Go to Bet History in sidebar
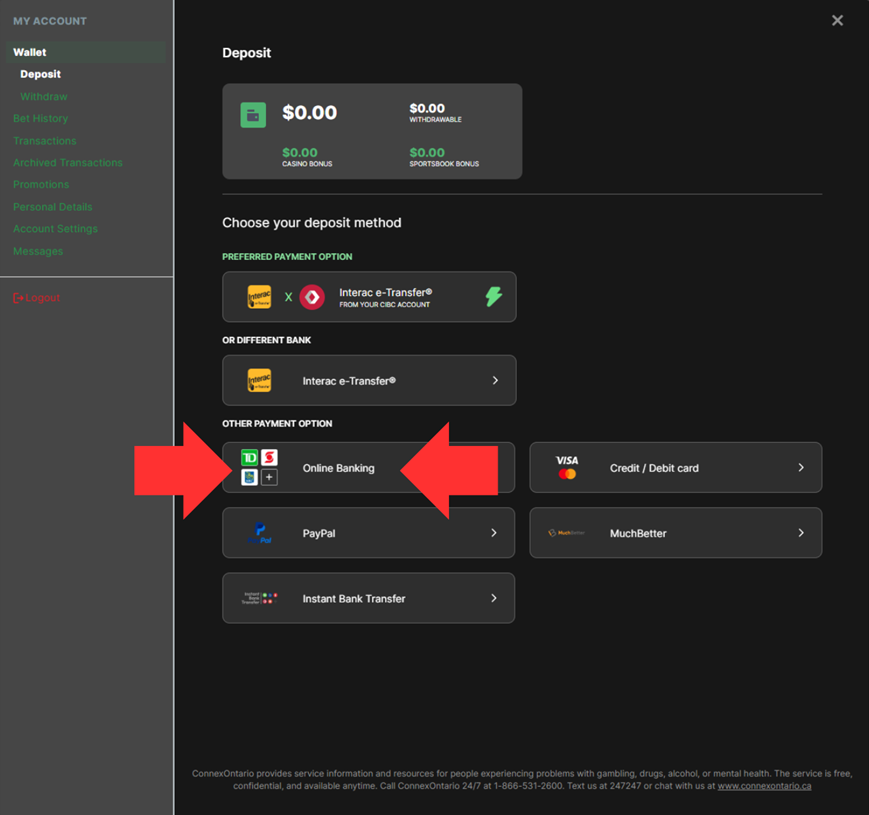Image resolution: width=869 pixels, height=815 pixels. pos(41,119)
